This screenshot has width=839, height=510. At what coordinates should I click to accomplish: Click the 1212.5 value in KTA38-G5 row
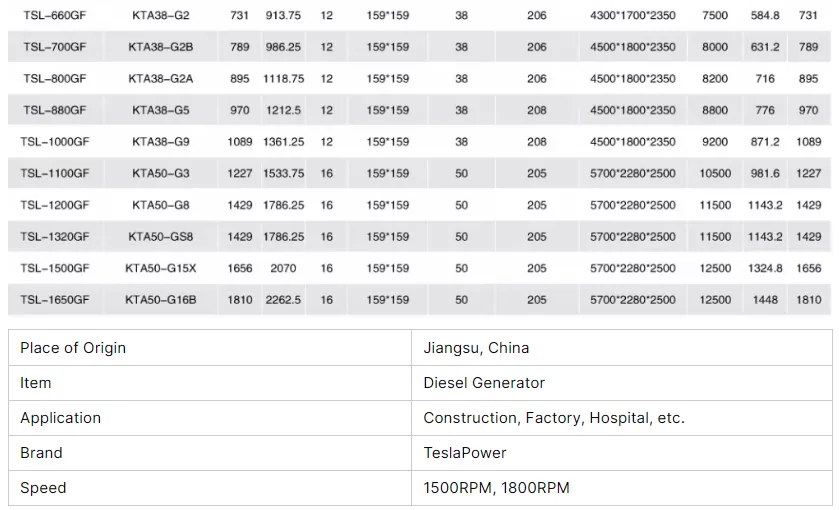(x=283, y=110)
